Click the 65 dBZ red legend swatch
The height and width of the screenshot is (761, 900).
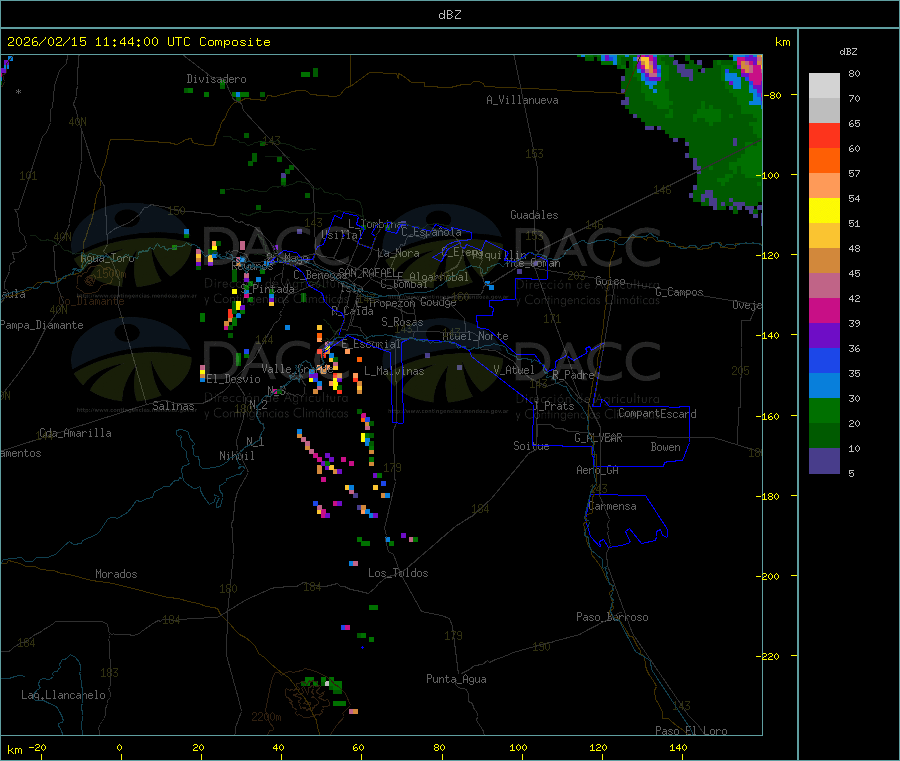tap(824, 135)
